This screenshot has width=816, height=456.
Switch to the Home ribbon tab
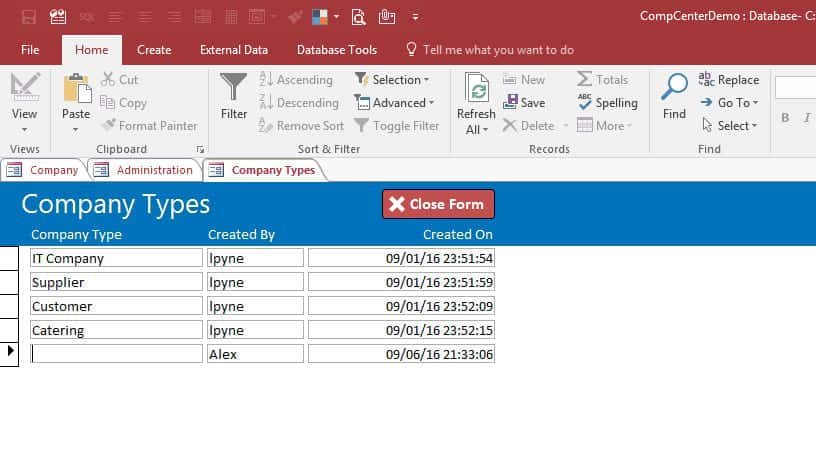tap(92, 50)
